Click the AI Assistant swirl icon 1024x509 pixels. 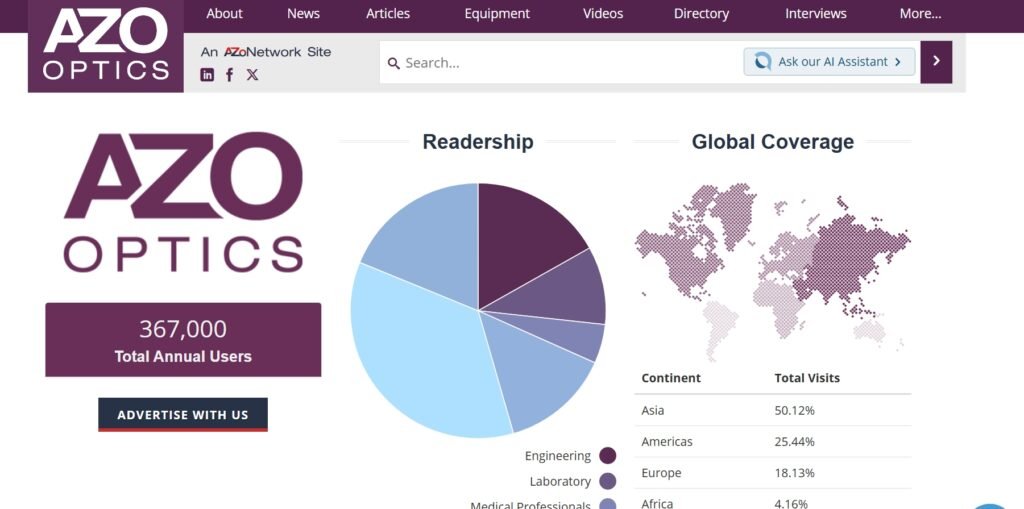click(762, 61)
